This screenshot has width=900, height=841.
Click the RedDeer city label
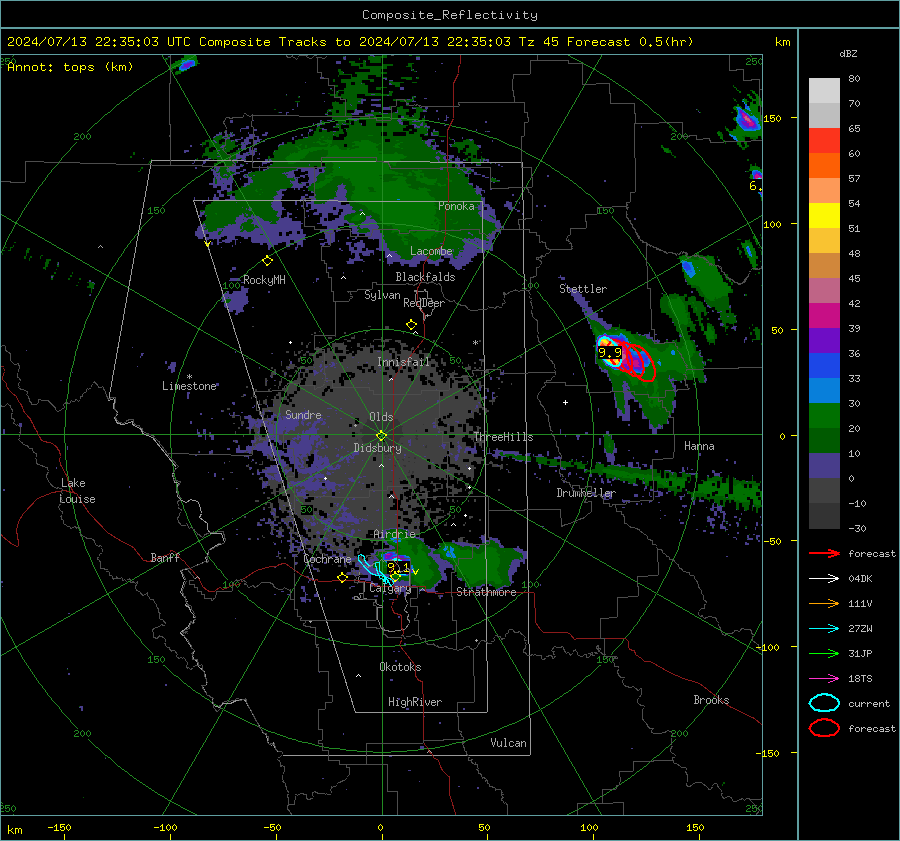point(424,303)
